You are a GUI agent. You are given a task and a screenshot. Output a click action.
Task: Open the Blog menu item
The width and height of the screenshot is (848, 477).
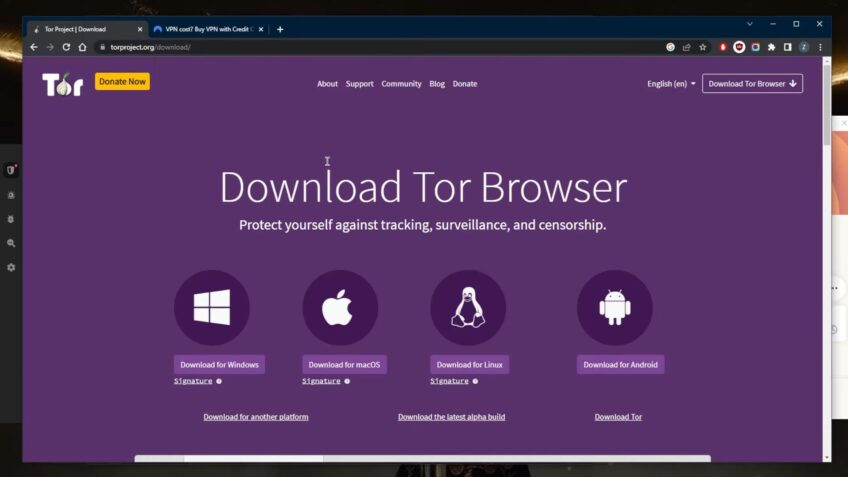click(437, 84)
